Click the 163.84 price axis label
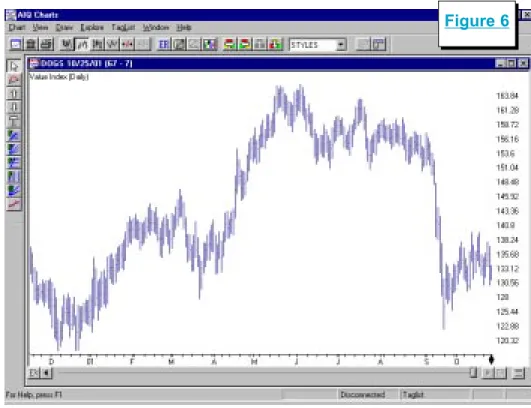 point(507,96)
